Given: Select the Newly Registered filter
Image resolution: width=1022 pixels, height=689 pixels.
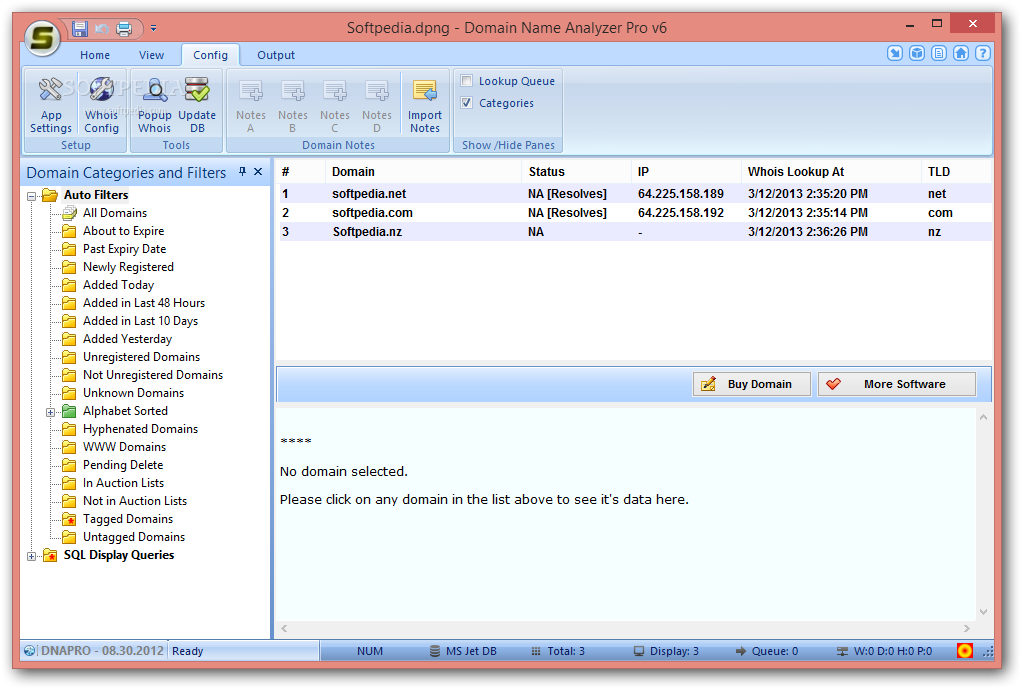Looking at the screenshot, I should click(x=128, y=267).
